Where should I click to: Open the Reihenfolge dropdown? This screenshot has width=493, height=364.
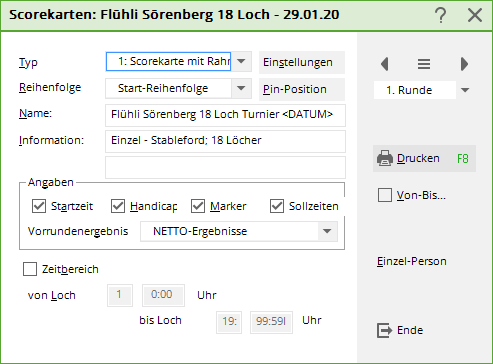point(241,88)
